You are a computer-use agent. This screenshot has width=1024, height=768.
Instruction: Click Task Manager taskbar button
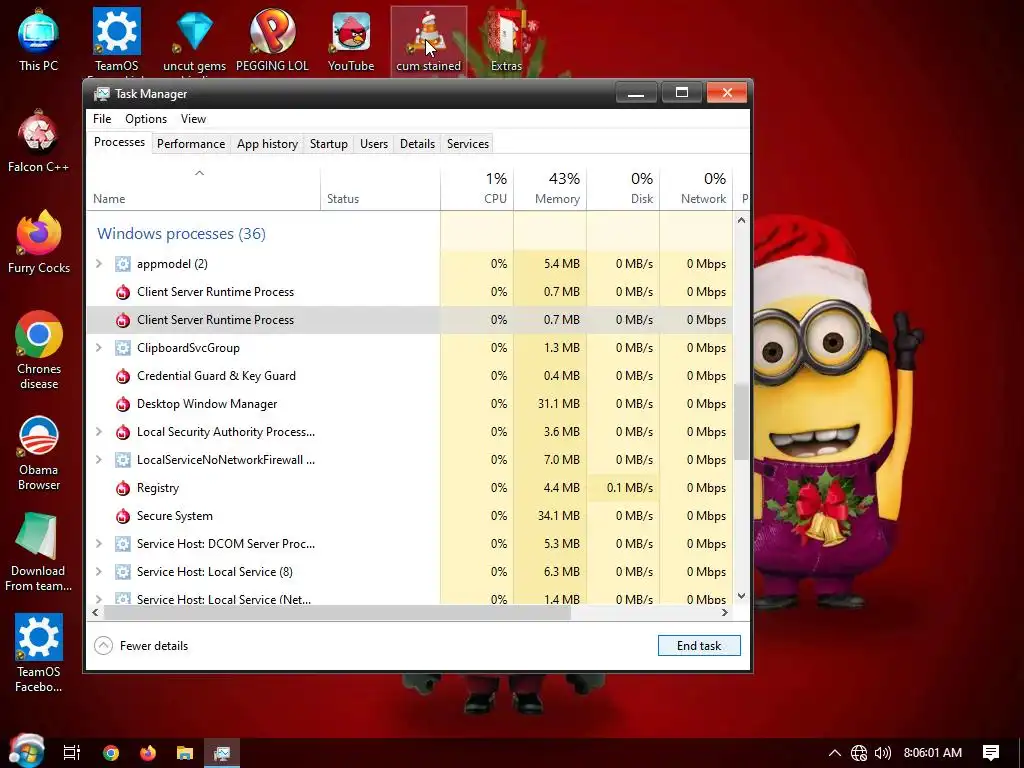pos(222,753)
